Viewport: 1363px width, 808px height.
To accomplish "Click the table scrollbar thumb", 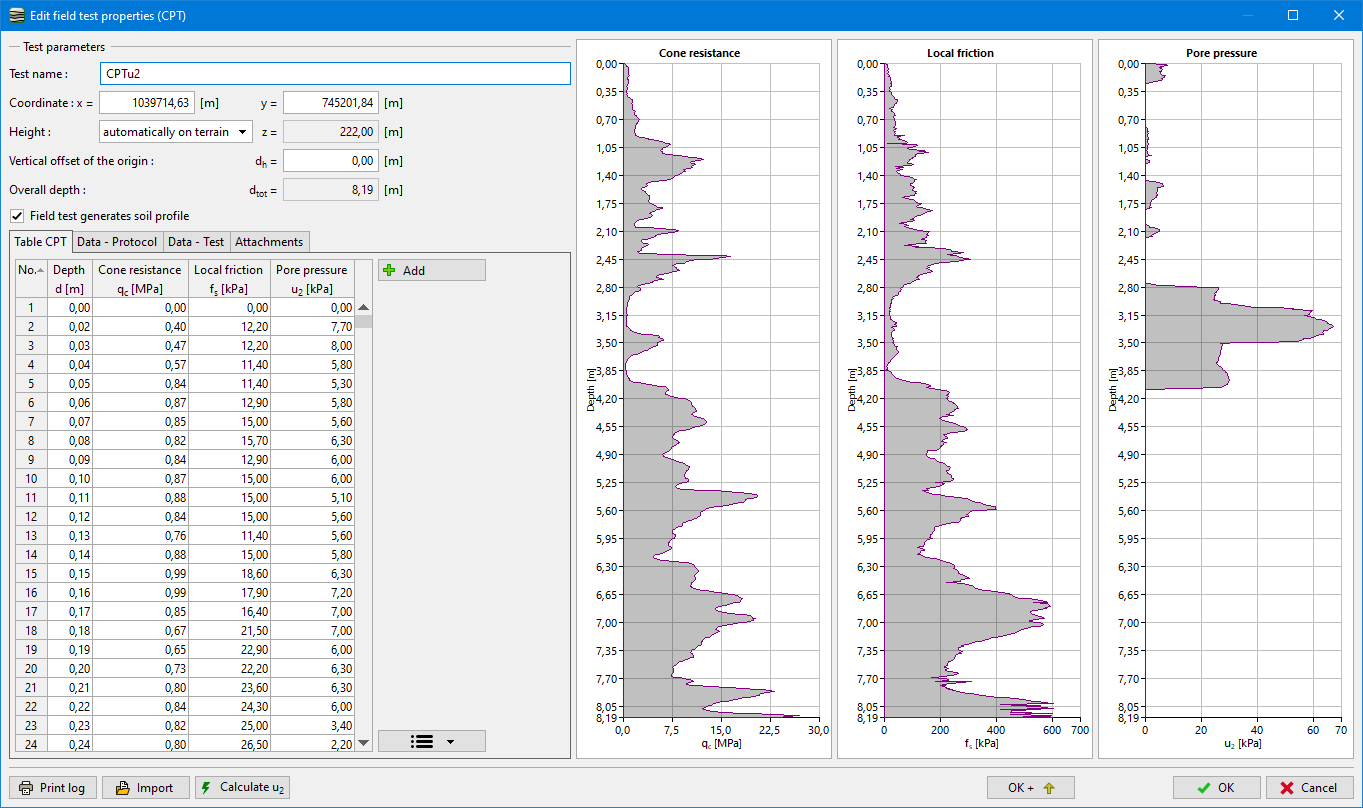I will 364,322.
